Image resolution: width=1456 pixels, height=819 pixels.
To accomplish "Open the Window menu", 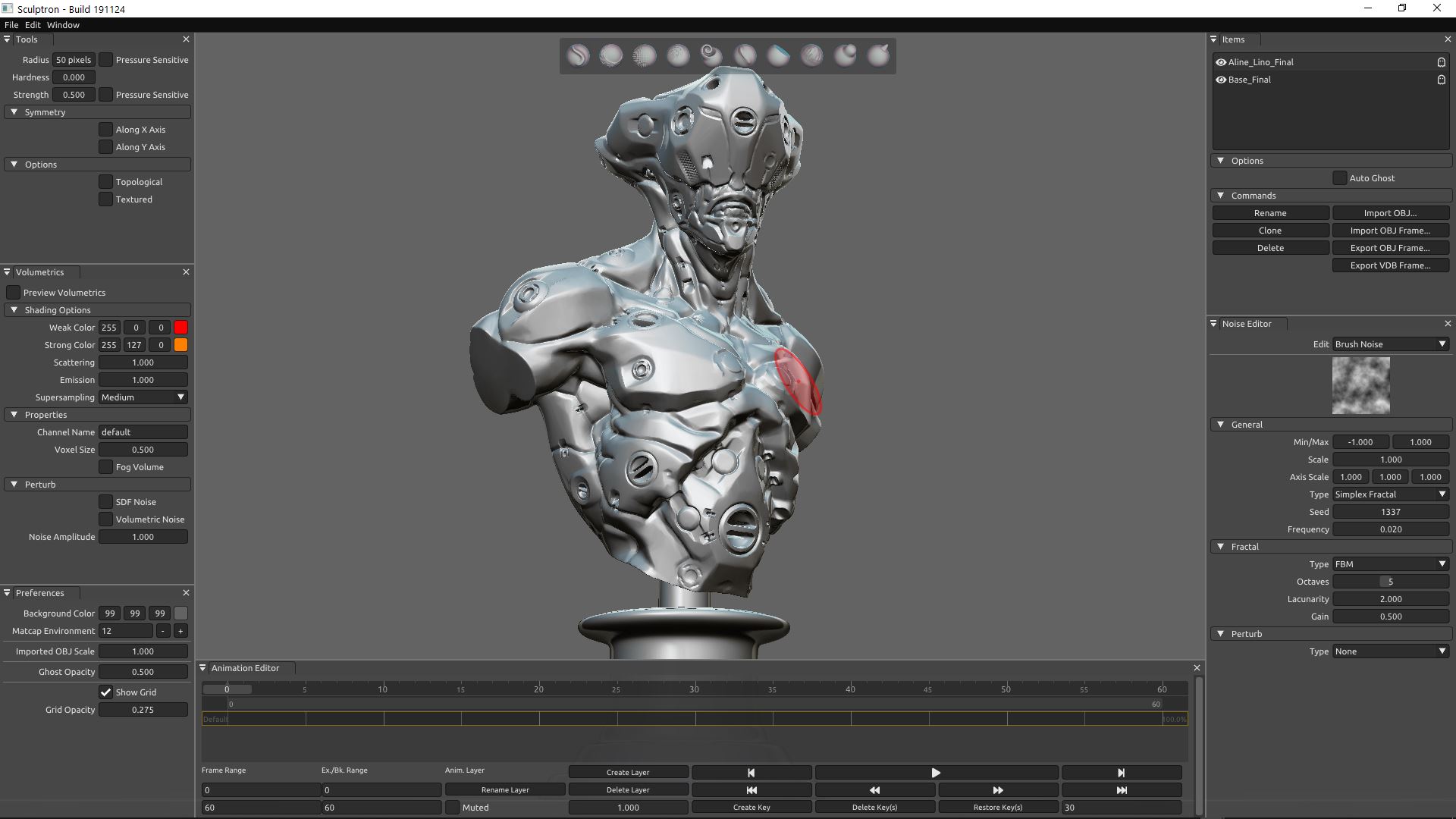I will pyautogui.click(x=63, y=25).
